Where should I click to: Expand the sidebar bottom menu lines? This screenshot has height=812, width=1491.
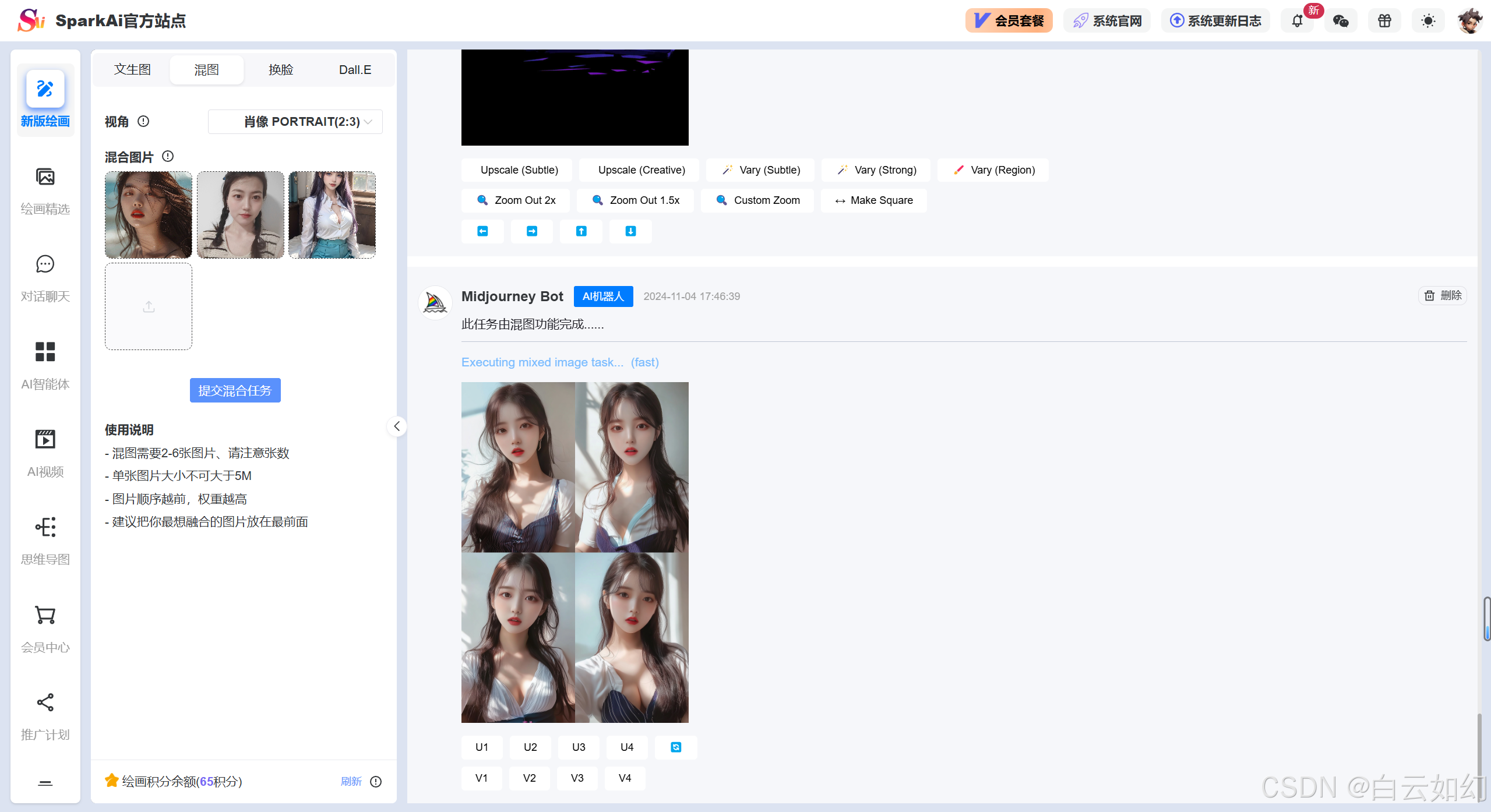tap(45, 783)
